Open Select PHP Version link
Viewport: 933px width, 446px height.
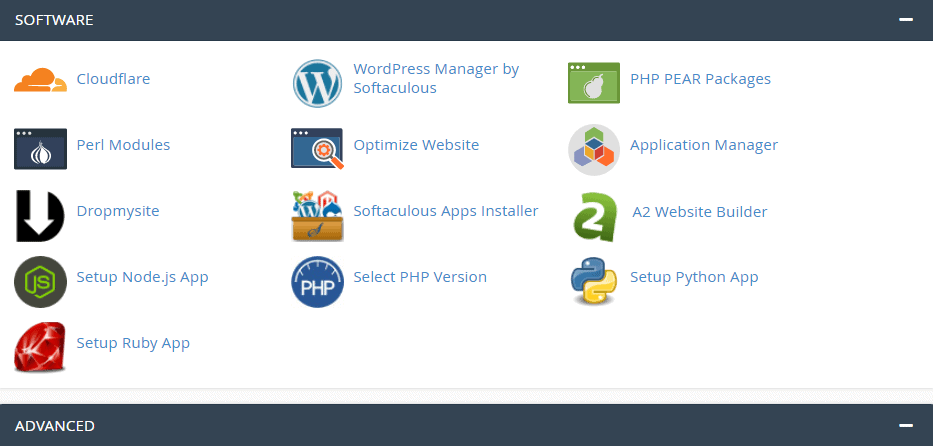pyautogui.click(x=420, y=277)
